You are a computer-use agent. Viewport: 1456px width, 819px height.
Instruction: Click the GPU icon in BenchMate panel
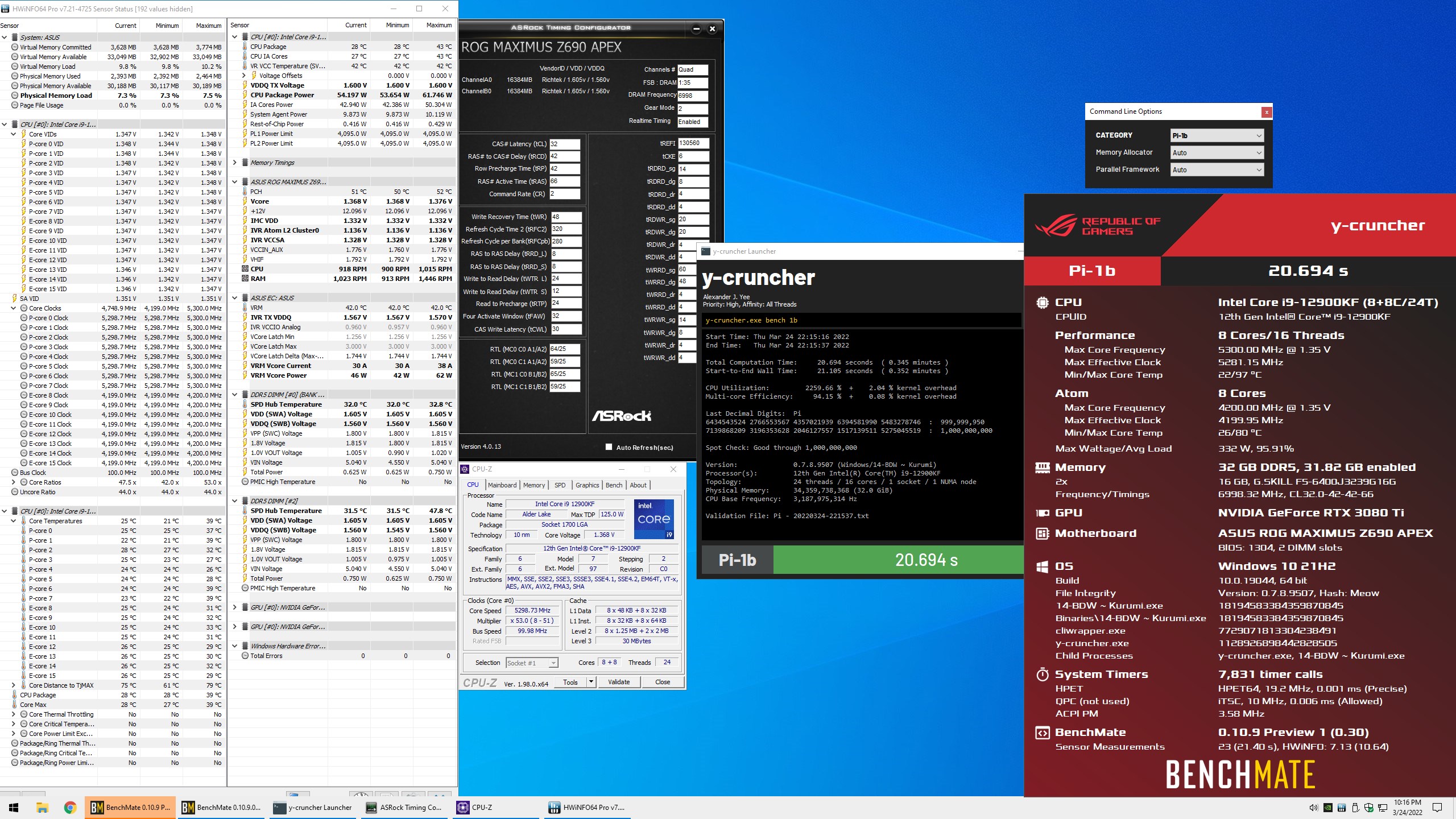click(x=1042, y=513)
